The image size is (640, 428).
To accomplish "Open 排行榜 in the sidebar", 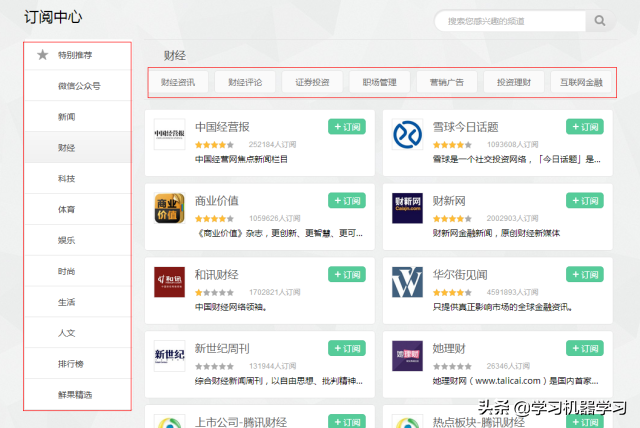I will click(78, 364).
